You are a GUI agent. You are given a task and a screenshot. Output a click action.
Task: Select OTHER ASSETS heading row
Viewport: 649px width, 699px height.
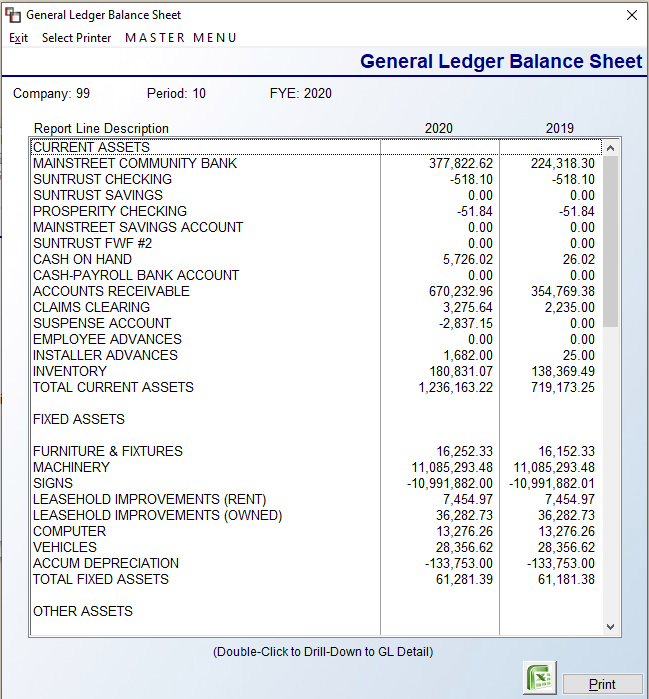[316, 612]
